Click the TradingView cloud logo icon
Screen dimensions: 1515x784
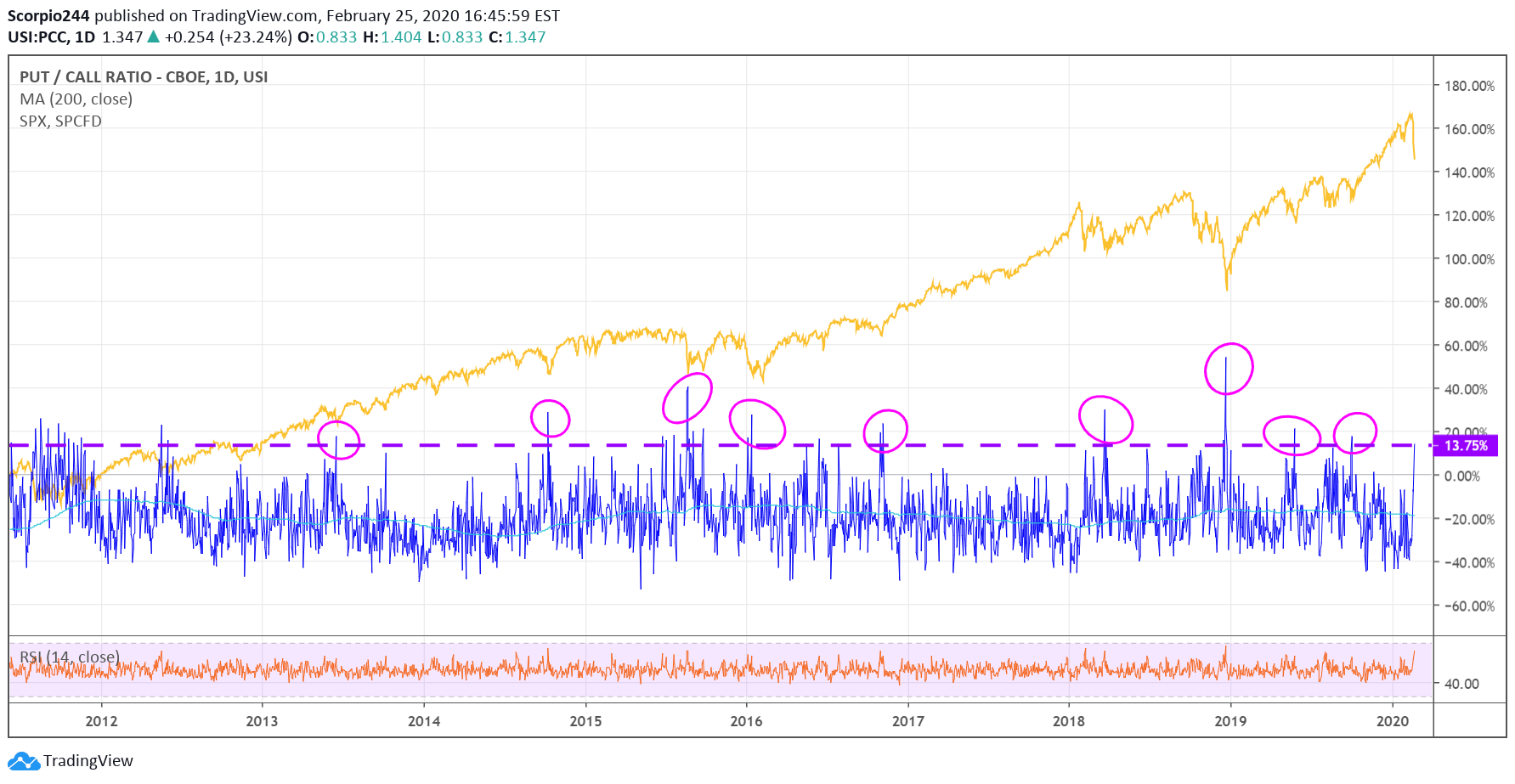(24, 761)
